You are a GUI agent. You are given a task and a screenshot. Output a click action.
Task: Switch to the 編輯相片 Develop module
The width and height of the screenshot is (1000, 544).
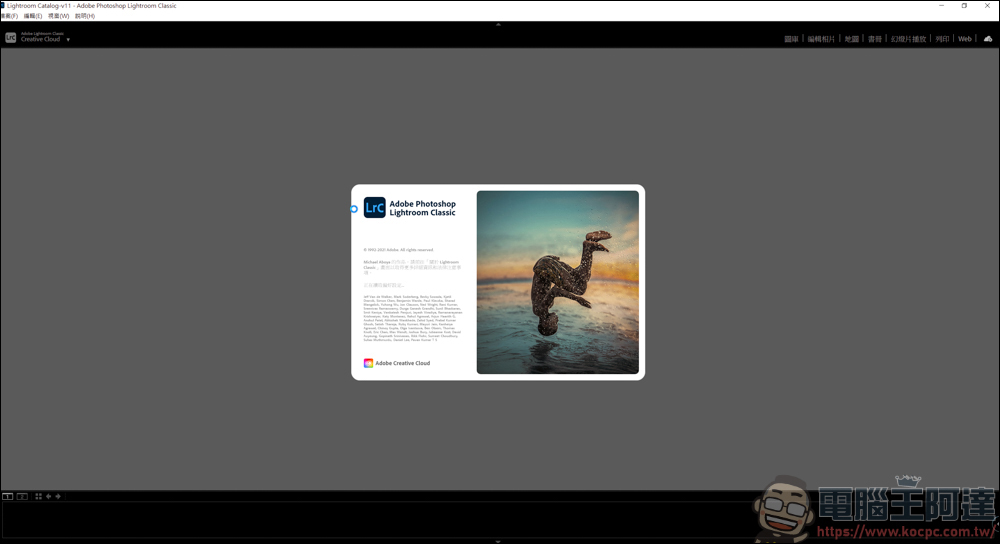pyautogui.click(x=821, y=39)
